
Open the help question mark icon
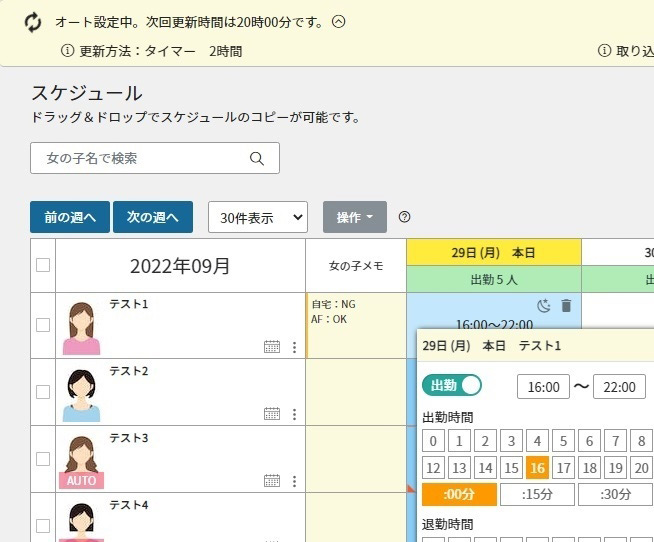coord(405,217)
